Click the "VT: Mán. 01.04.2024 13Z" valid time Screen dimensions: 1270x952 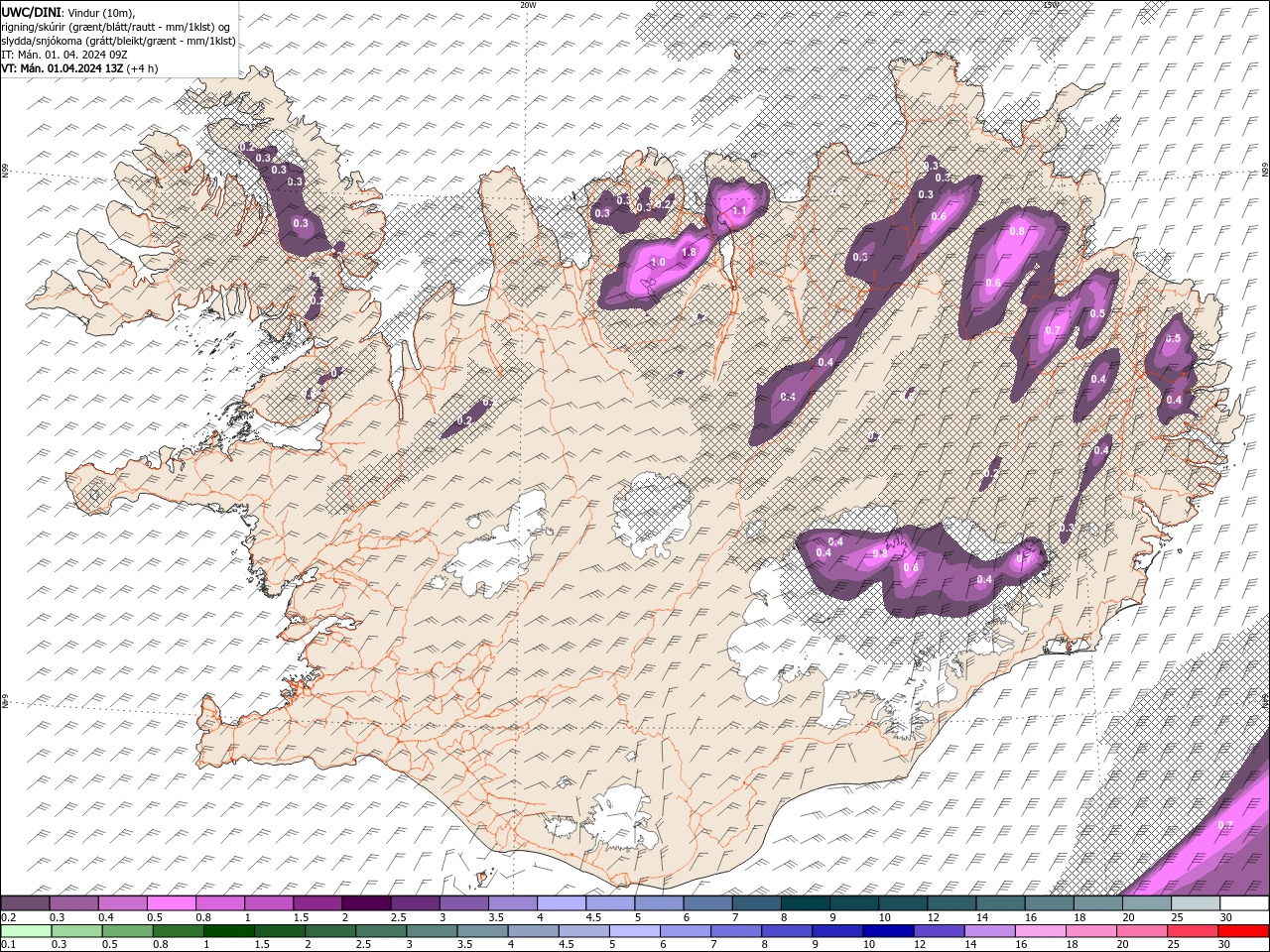(62, 68)
